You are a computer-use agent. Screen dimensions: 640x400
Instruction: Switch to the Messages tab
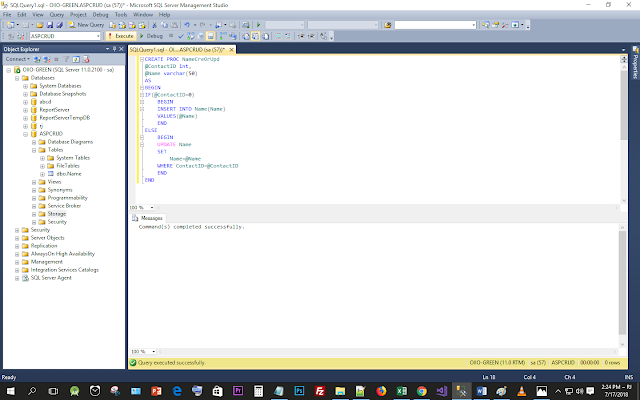point(148,218)
